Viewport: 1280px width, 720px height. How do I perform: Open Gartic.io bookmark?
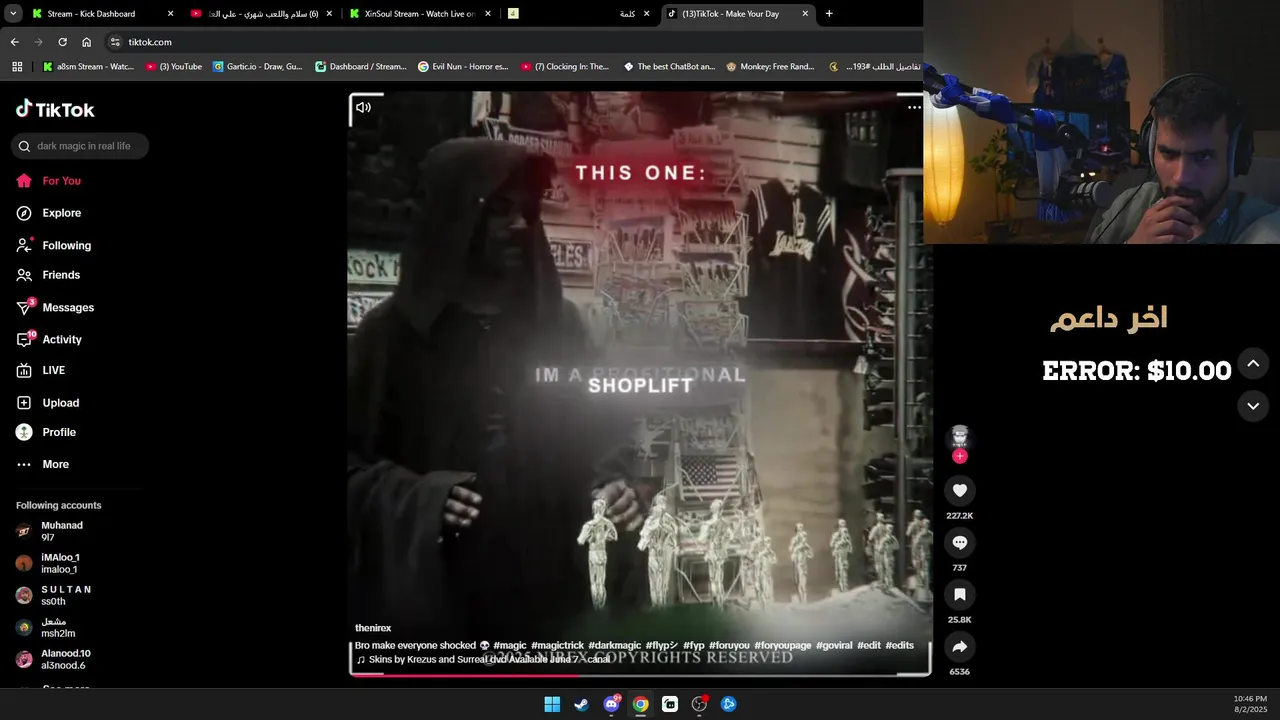click(257, 67)
